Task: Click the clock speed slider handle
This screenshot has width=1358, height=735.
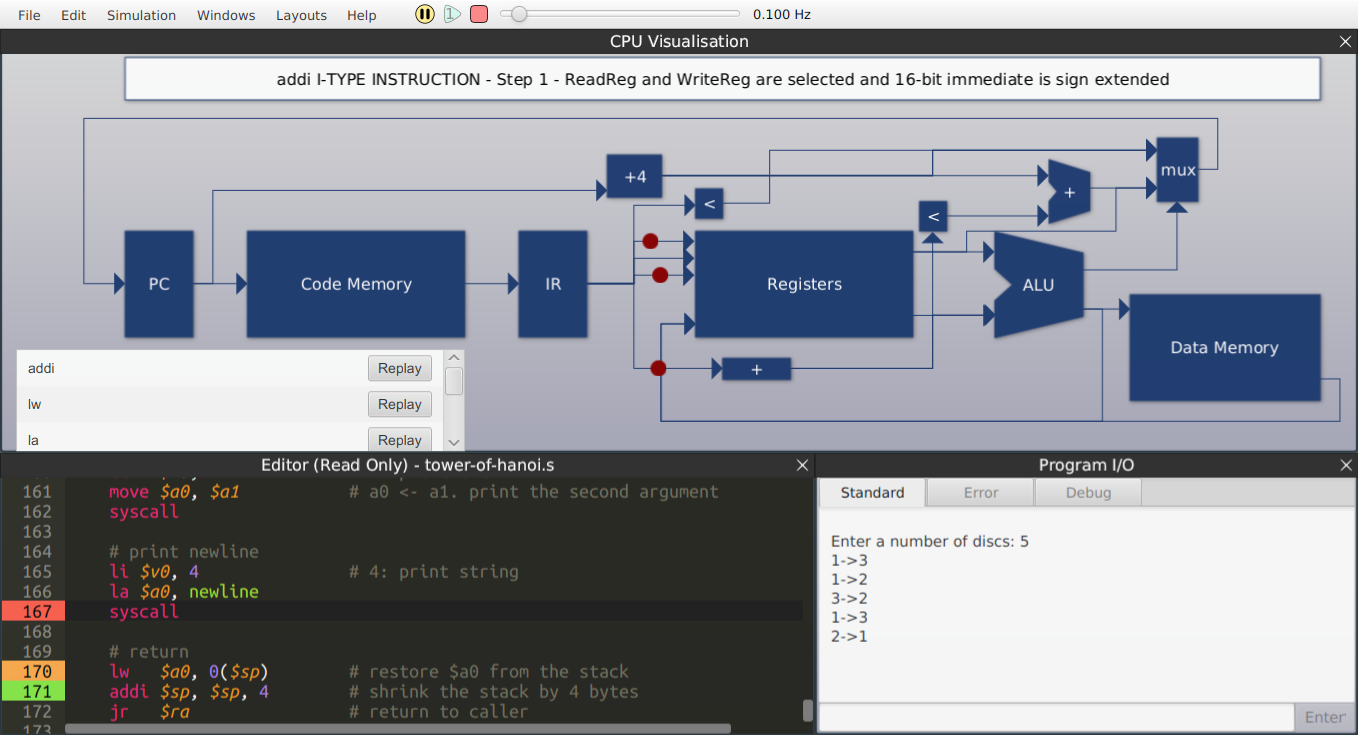Action: tap(516, 14)
